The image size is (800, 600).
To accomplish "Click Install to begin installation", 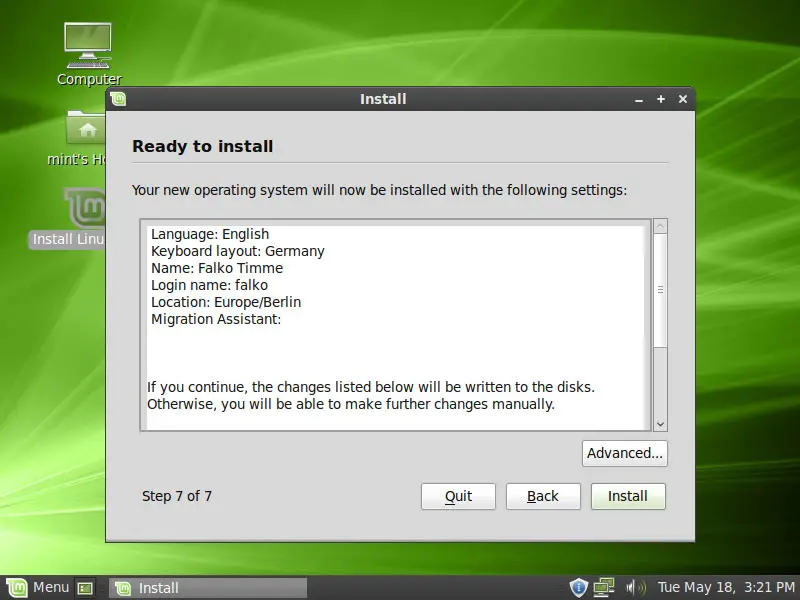I will tap(628, 496).
